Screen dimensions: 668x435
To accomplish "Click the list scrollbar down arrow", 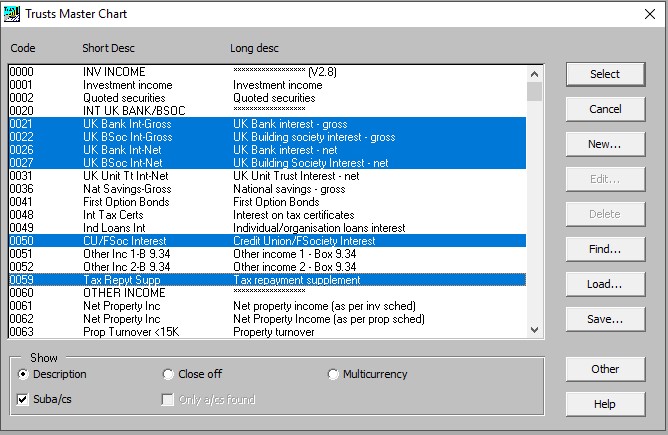I will 534,329.
